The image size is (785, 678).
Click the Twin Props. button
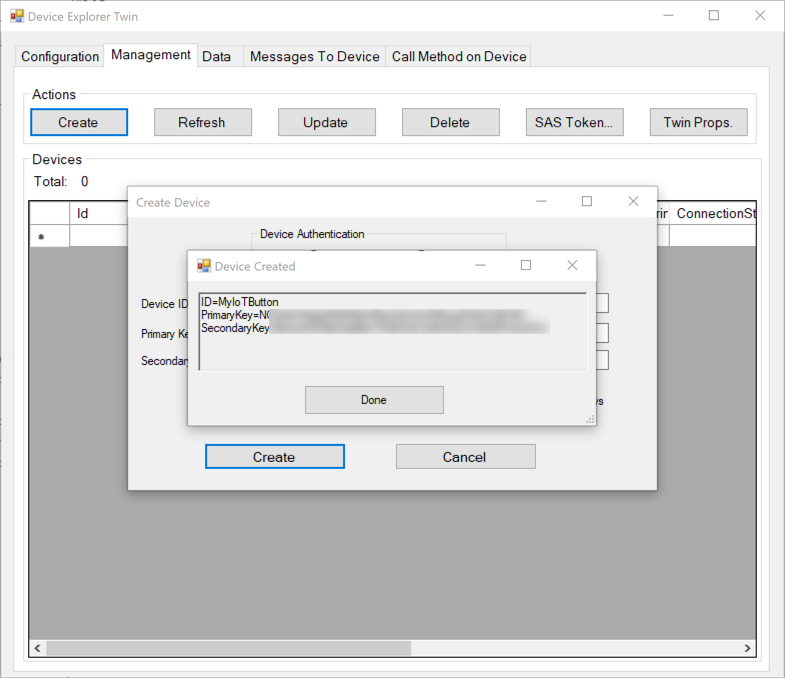pos(699,122)
